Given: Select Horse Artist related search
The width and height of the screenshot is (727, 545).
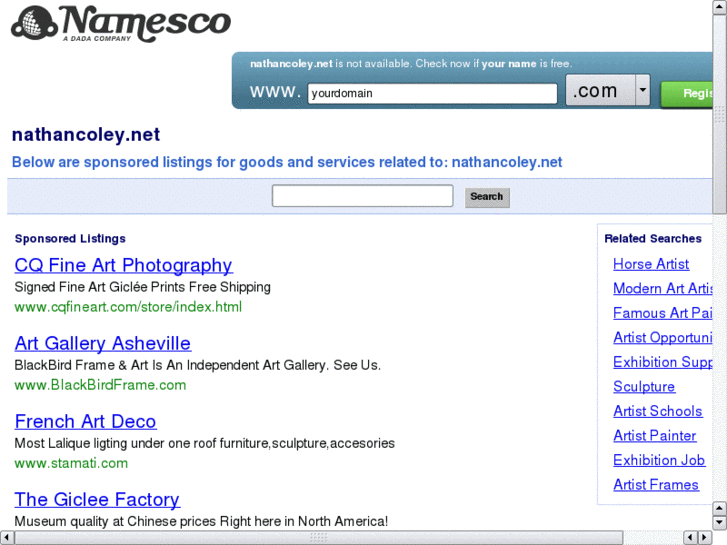Looking at the screenshot, I should click(650, 264).
